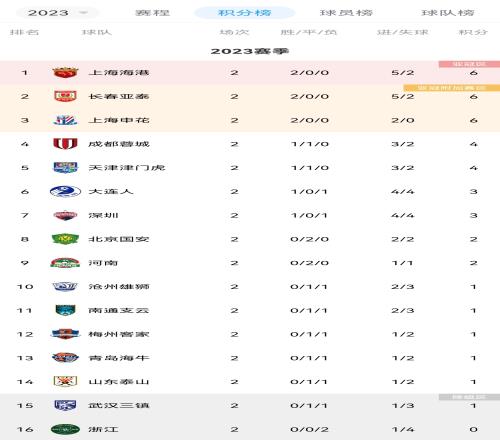Click the 山东泰山 team logo

[x=65, y=382]
